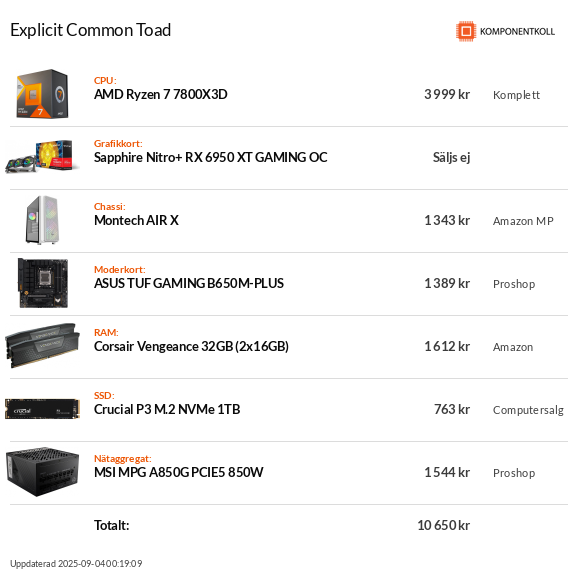Visit the Komplett store link
This screenshot has height=577, width=577.
pyautogui.click(x=516, y=95)
